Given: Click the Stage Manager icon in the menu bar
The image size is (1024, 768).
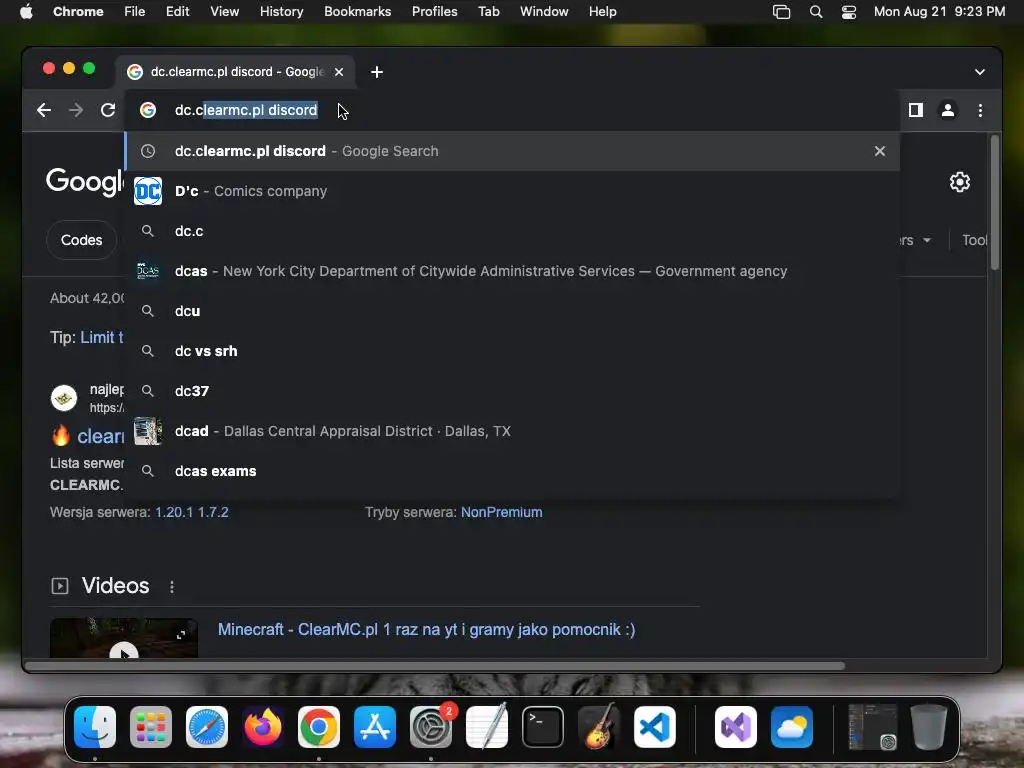Looking at the screenshot, I should [x=782, y=12].
